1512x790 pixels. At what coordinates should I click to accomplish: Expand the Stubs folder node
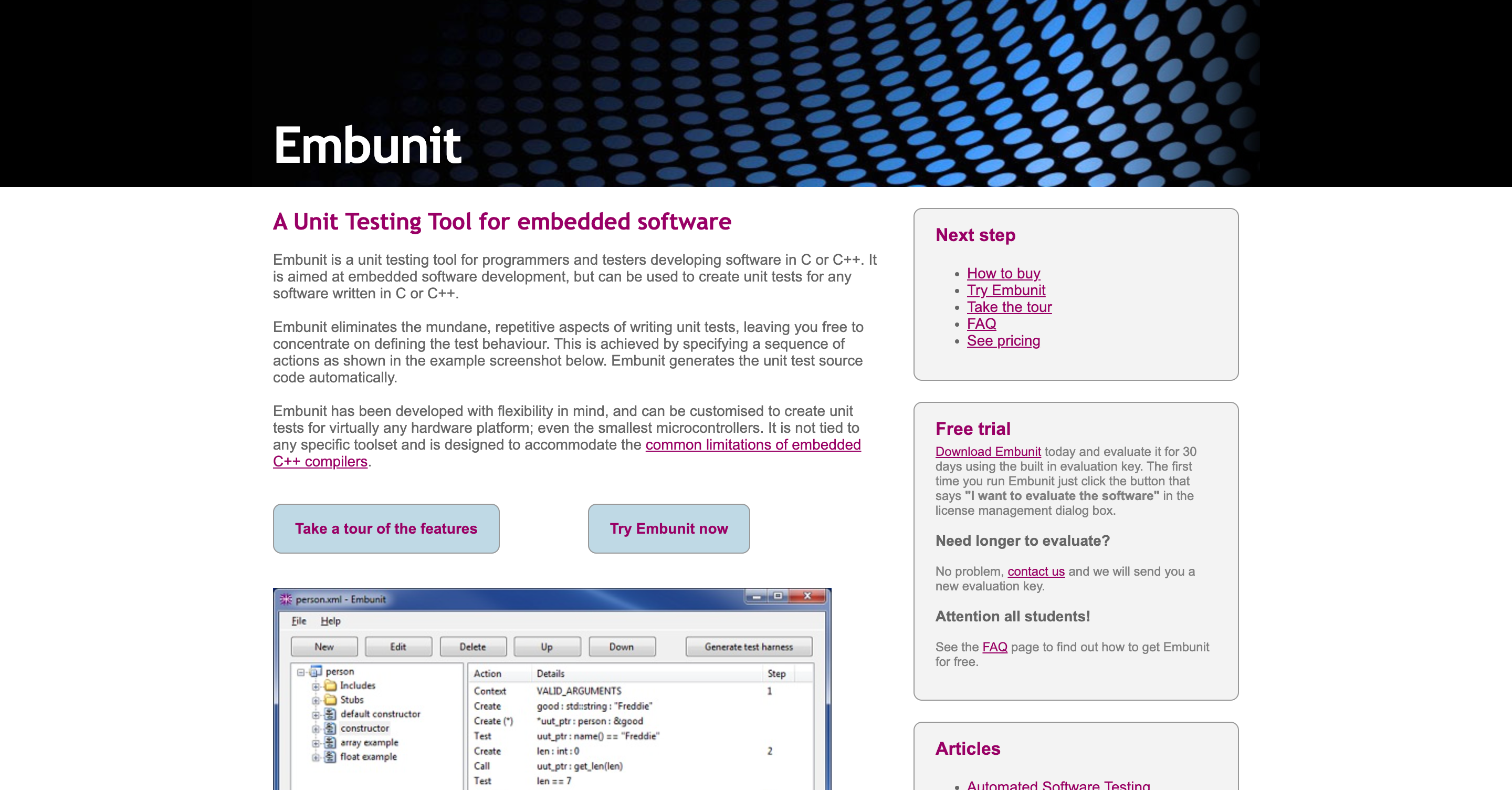pos(316,700)
